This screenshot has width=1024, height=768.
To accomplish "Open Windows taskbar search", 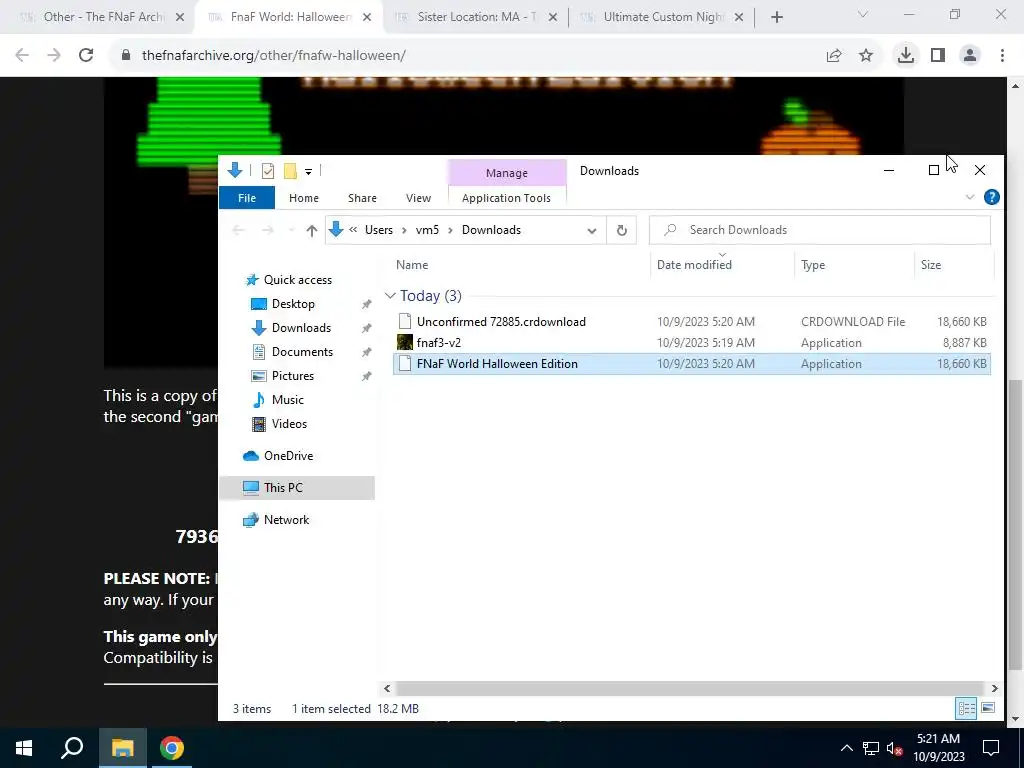I will click(72, 748).
